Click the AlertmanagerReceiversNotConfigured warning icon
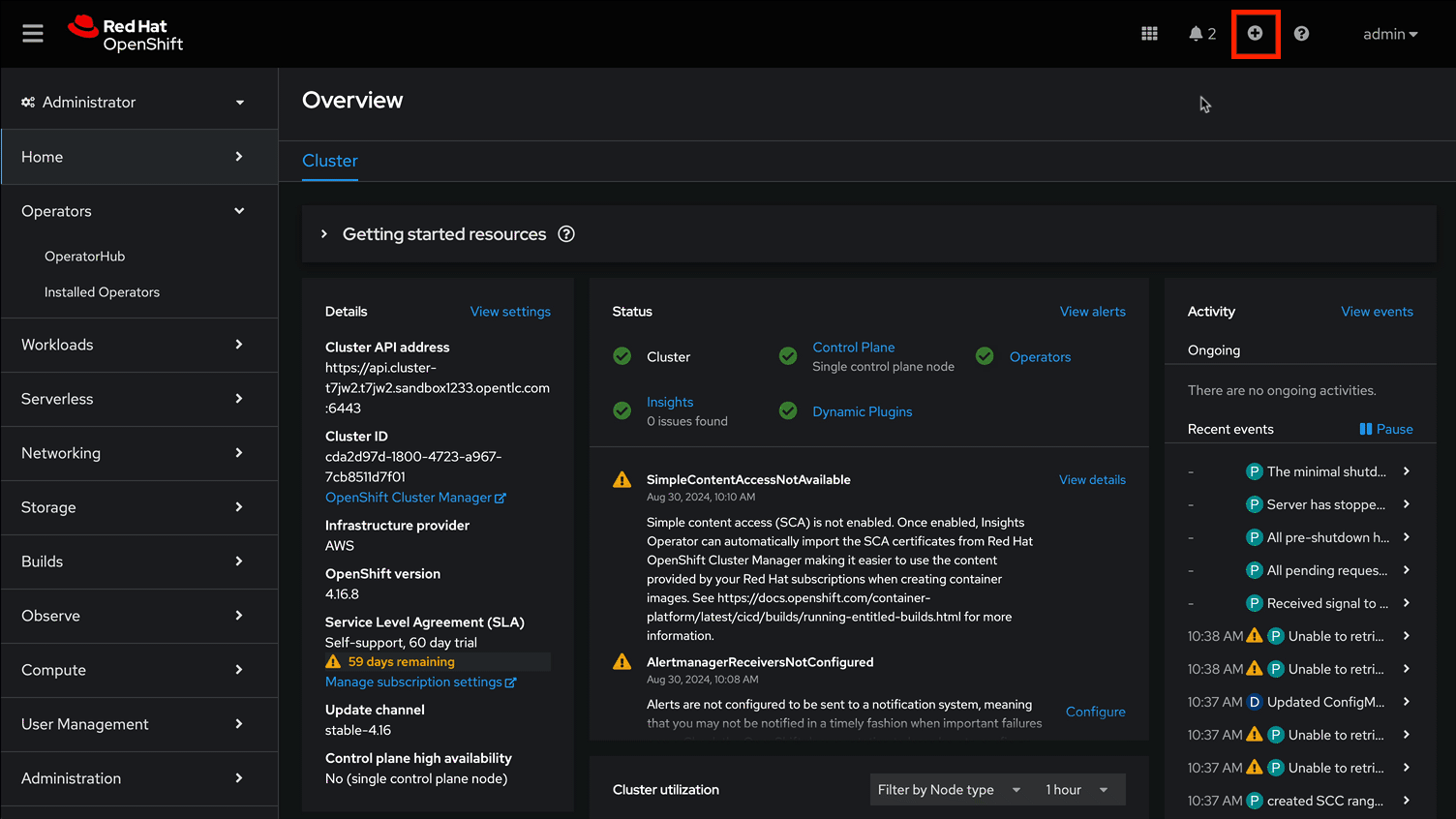Screen dimensions: 1456x819 click(622, 662)
